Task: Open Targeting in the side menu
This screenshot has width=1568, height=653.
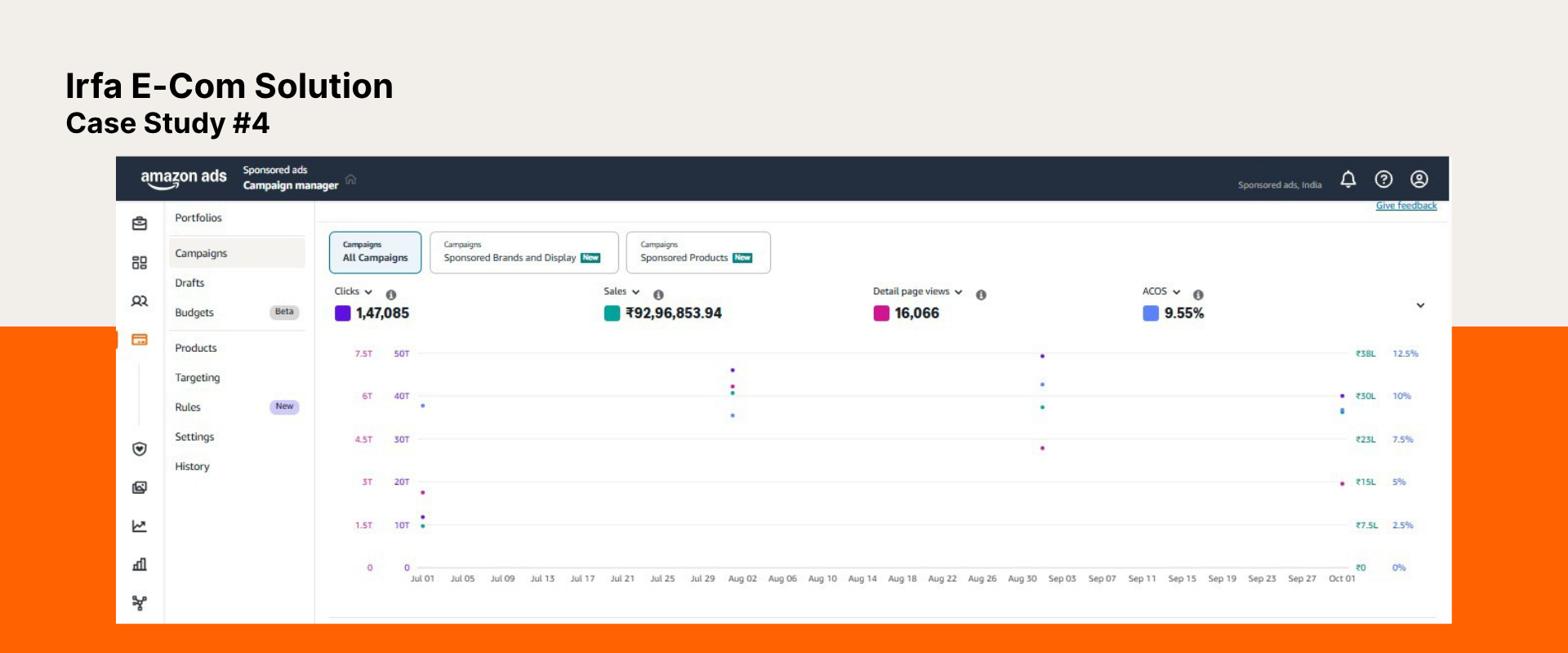Action: [x=198, y=378]
